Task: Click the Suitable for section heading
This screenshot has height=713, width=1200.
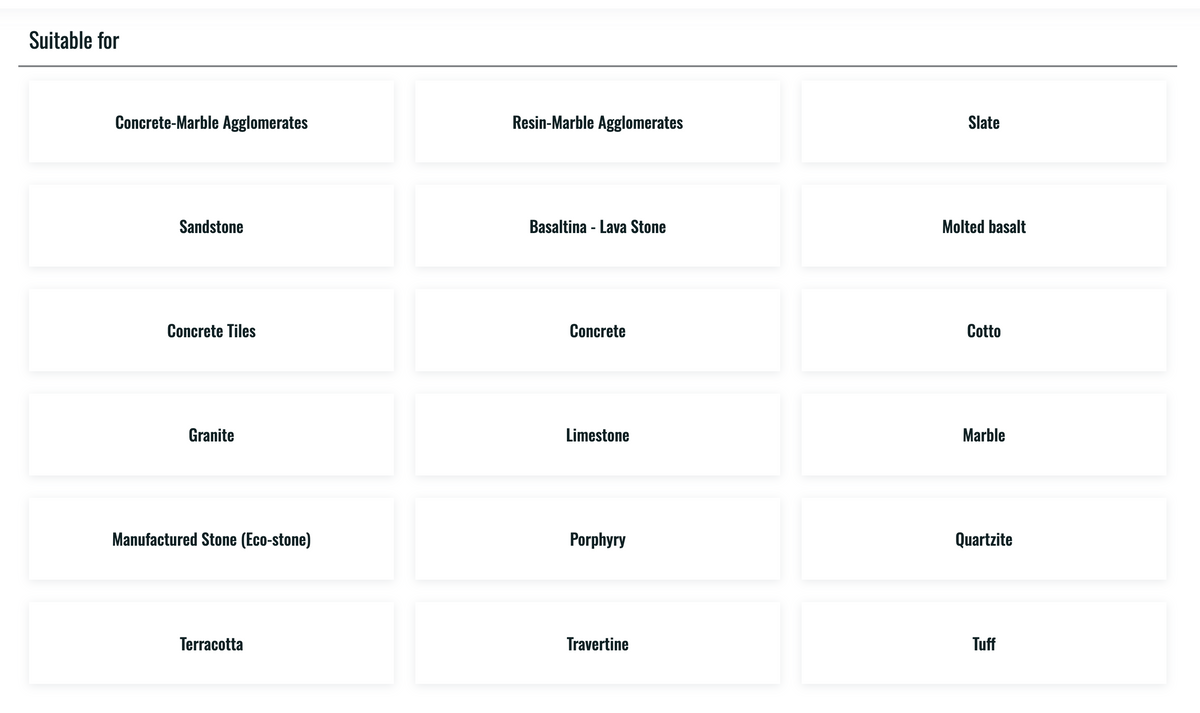Action: [74, 41]
